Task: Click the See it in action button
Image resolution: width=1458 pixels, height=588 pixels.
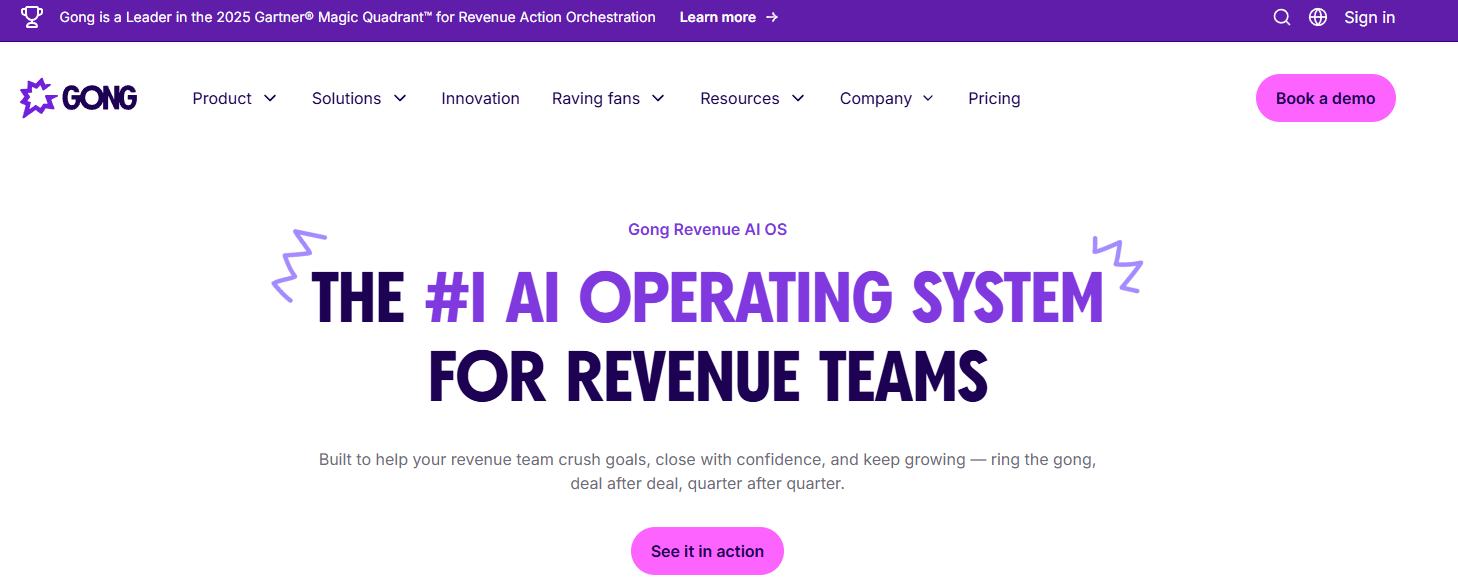Action: [707, 551]
